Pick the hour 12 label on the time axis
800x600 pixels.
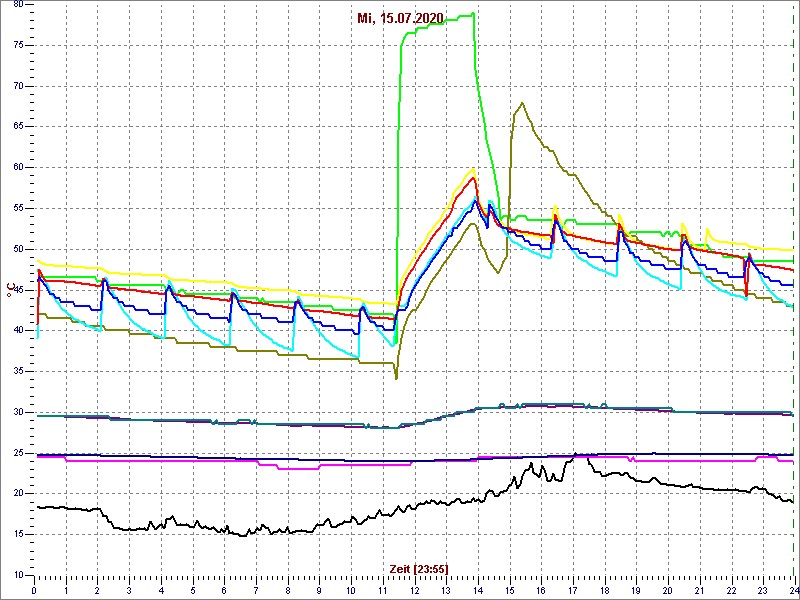414,591
